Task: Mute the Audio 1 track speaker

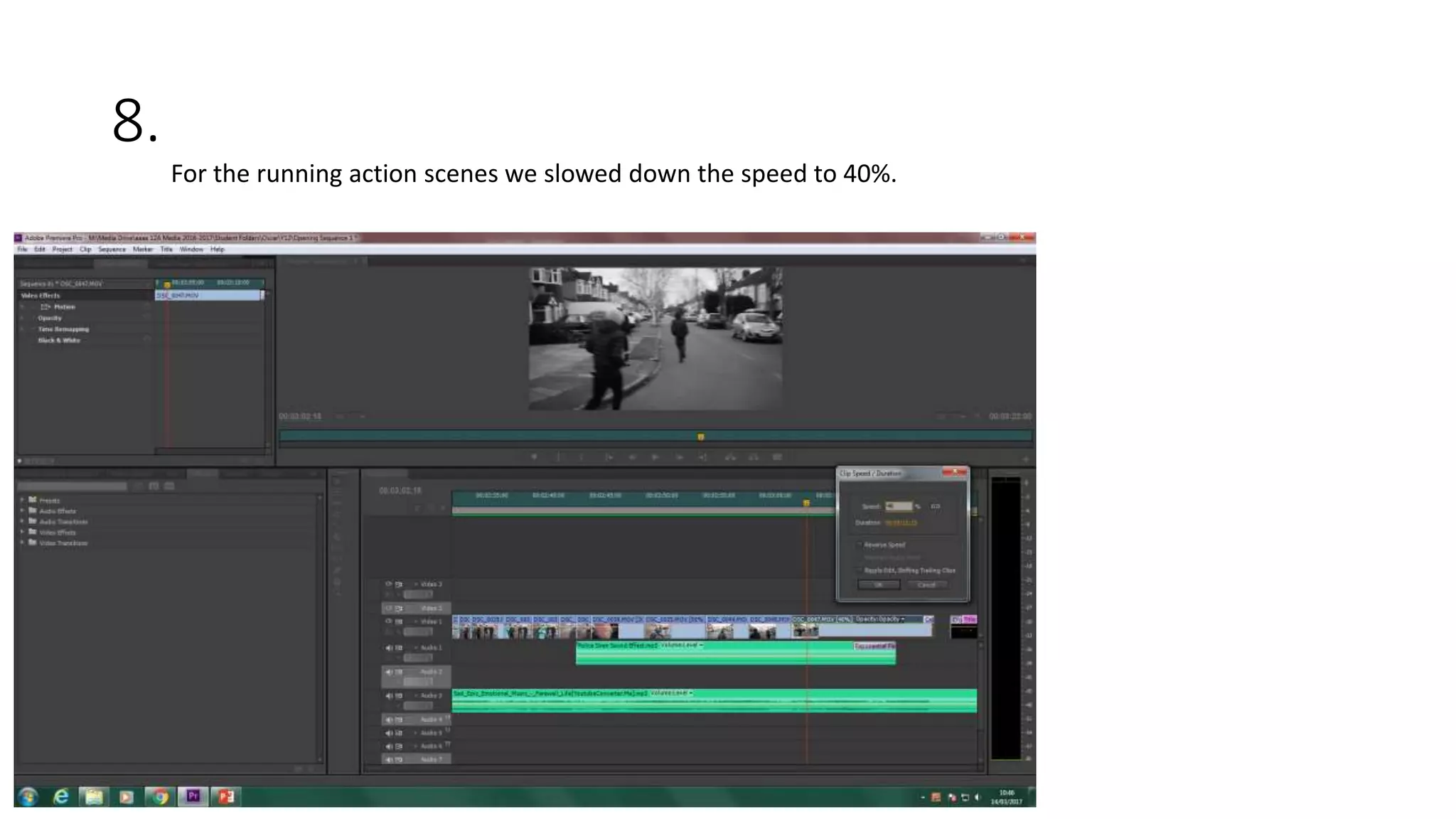Action: pos(388,648)
